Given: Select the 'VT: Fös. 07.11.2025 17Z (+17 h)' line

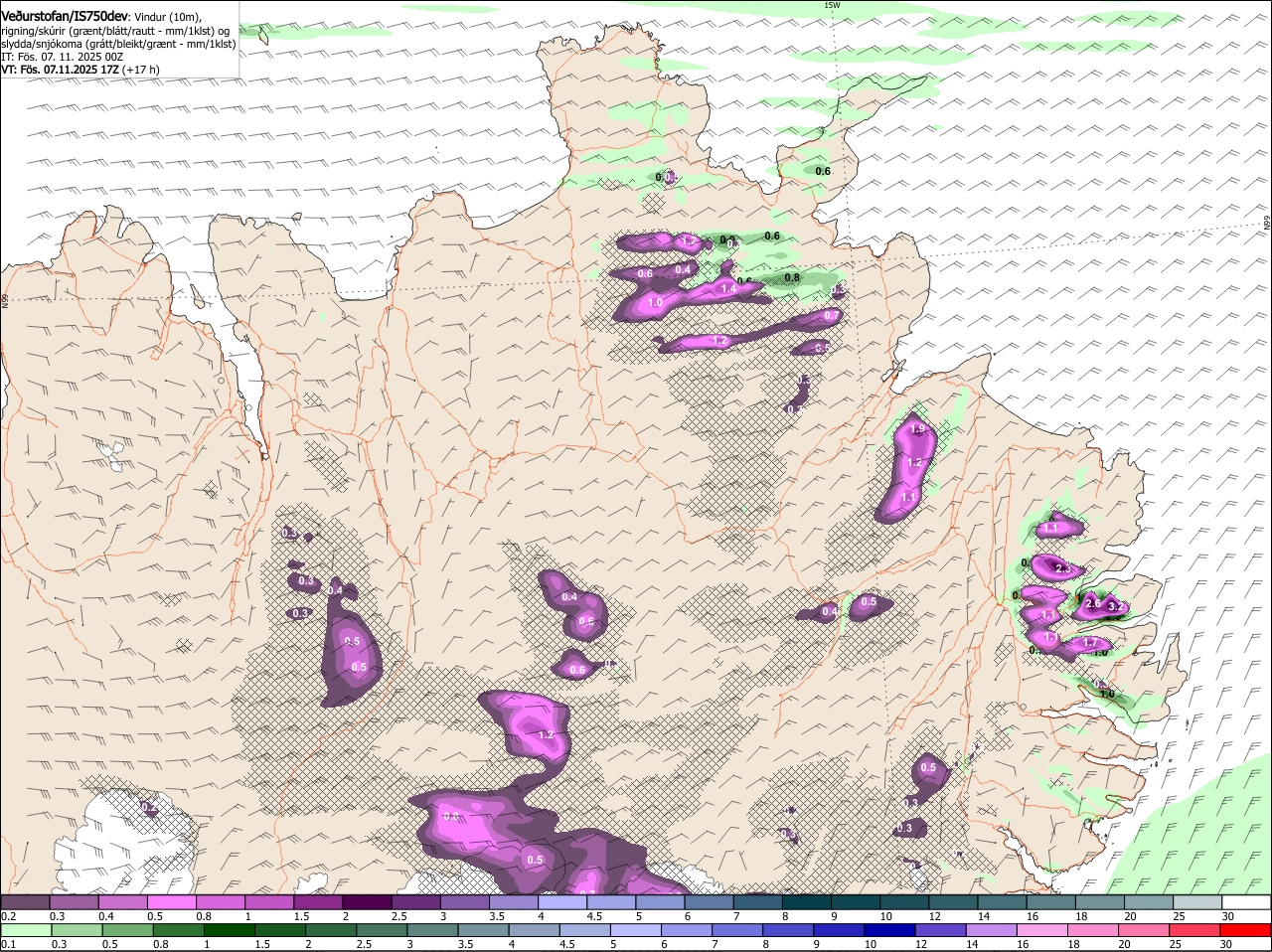Looking at the screenshot, I should click(80, 70).
